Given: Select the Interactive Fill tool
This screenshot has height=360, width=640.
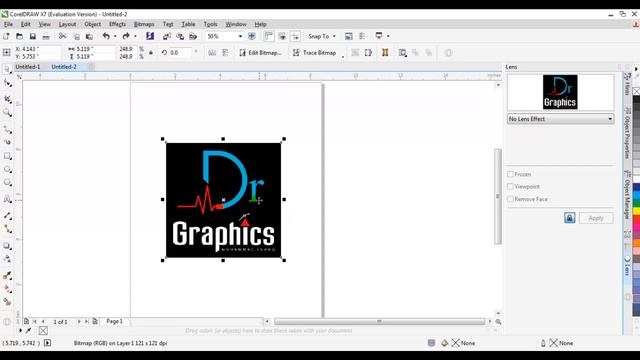Looking at the screenshot, I should (7, 289).
